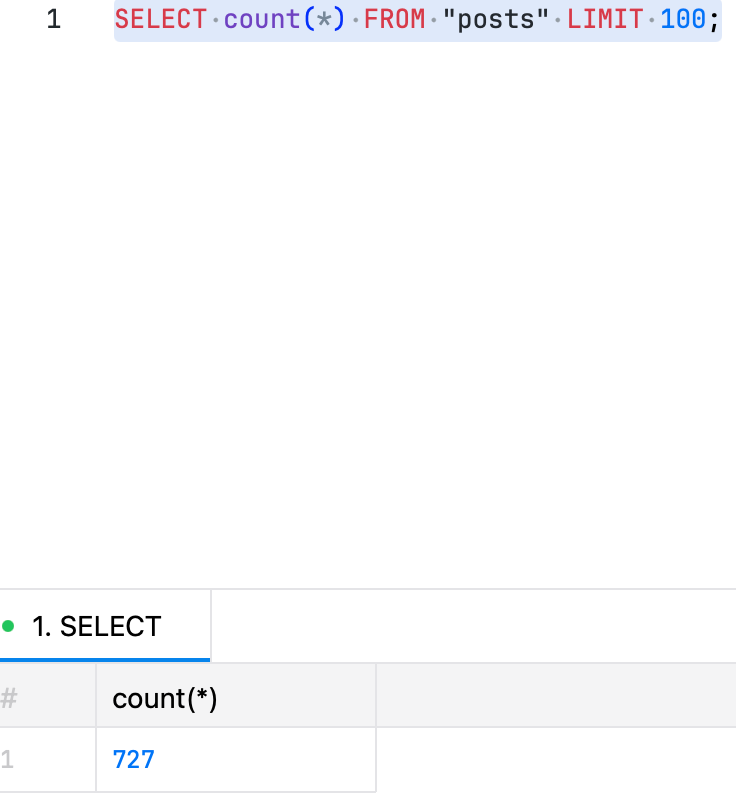Select result row number 1
Viewport: 736px width, 796px height.
click(x=8, y=760)
